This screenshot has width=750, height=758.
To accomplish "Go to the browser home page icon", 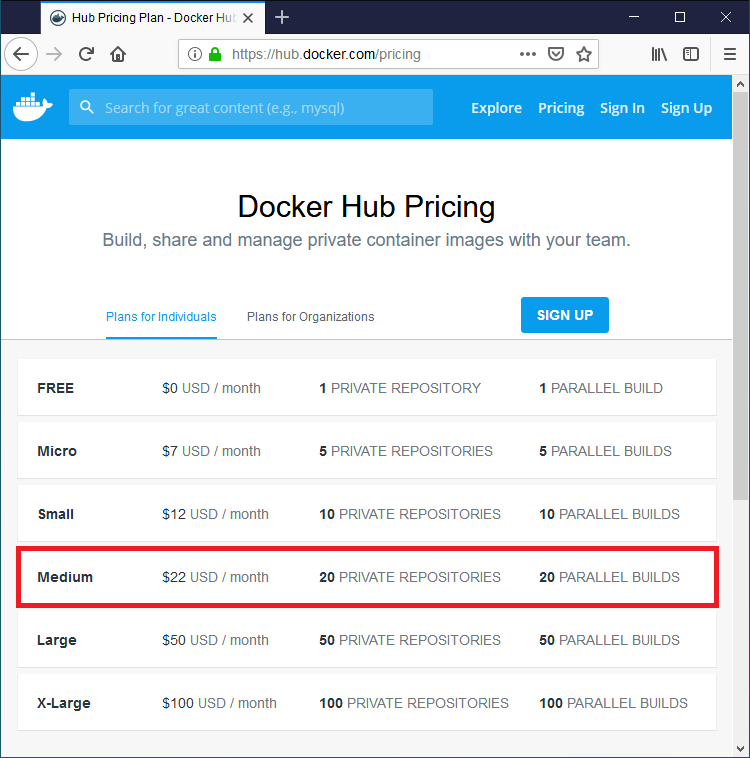I will (x=118, y=54).
